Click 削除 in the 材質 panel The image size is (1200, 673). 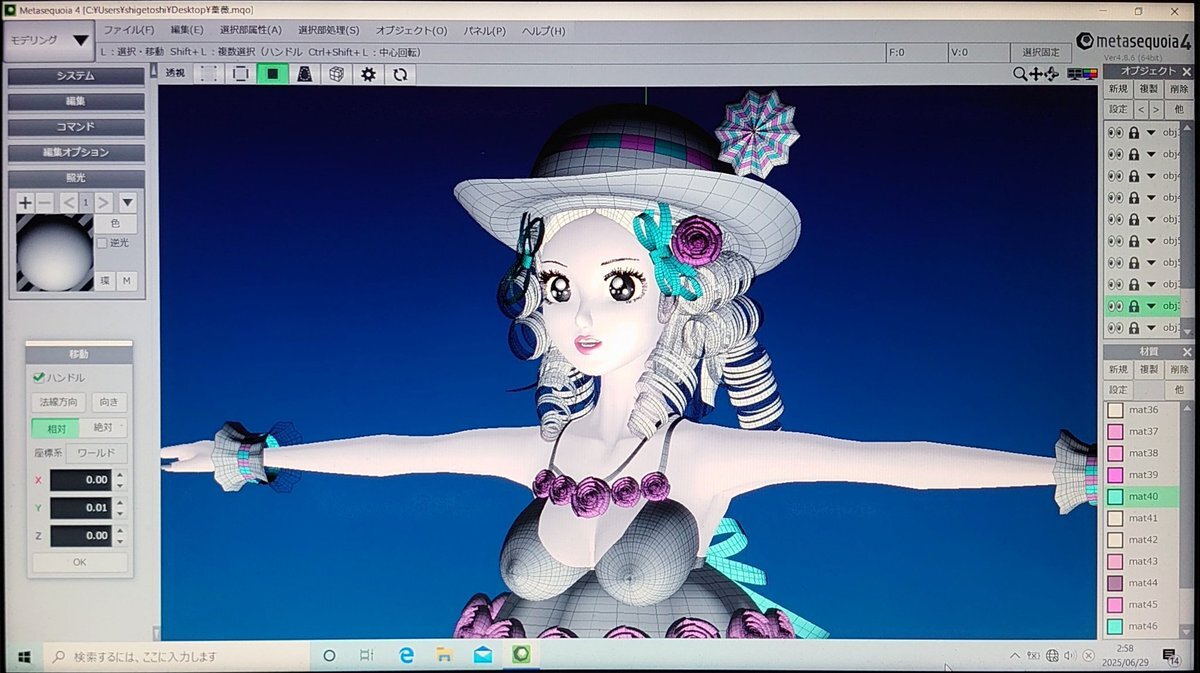(1179, 370)
